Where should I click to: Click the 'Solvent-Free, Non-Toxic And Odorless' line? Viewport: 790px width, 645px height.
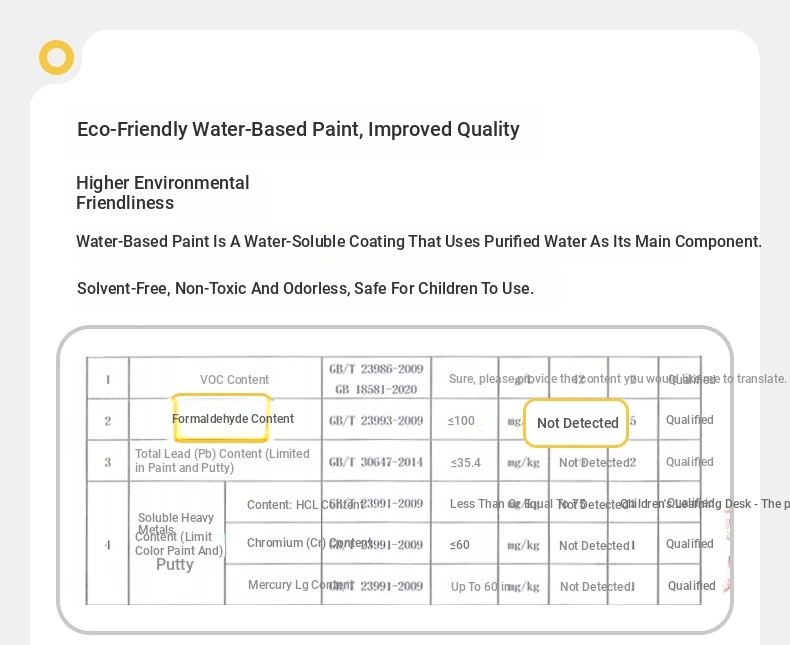coord(305,288)
